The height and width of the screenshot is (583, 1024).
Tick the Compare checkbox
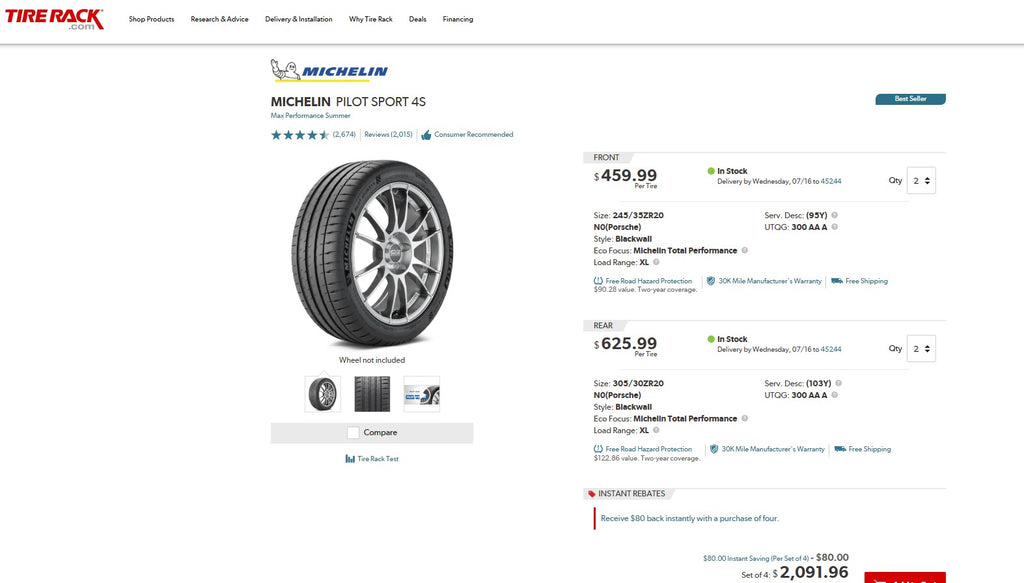tap(353, 432)
